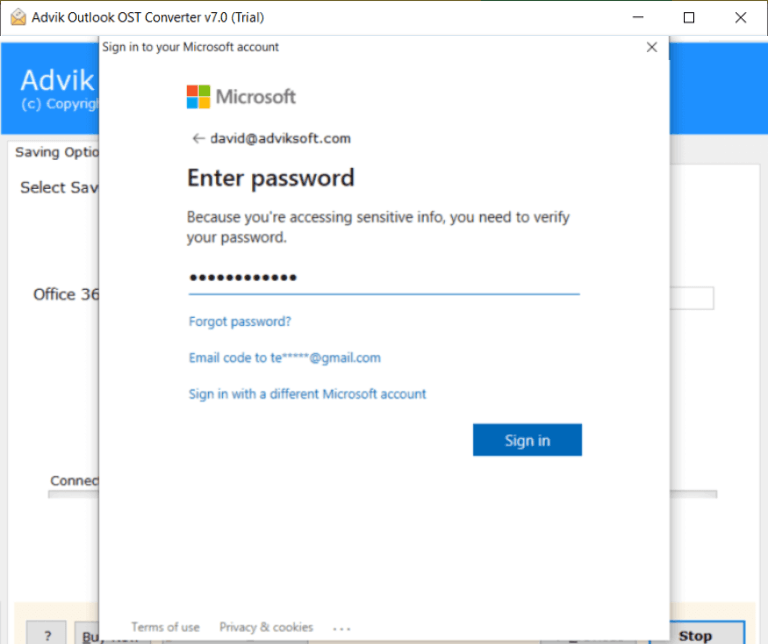Maximize the Advik Outlook OST Converter window
Viewport: 768px width, 644px height.
pyautogui.click(x=689, y=18)
